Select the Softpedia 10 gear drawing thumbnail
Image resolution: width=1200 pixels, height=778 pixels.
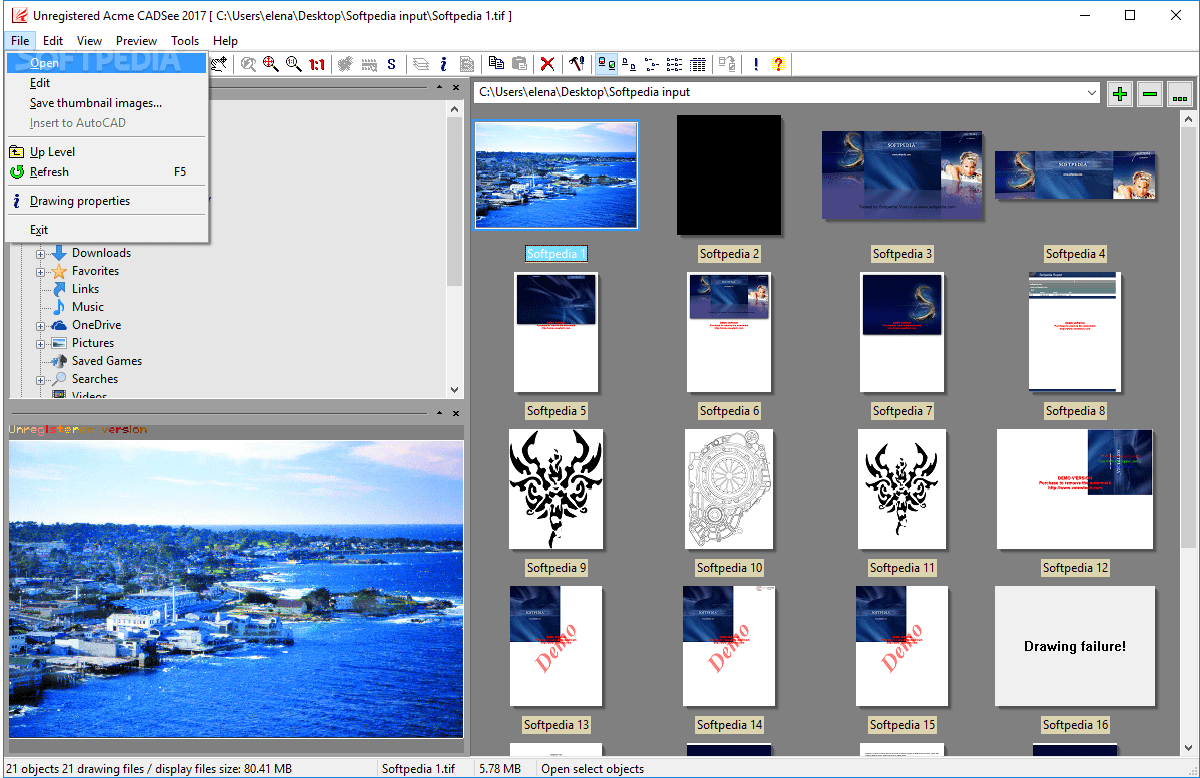729,489
